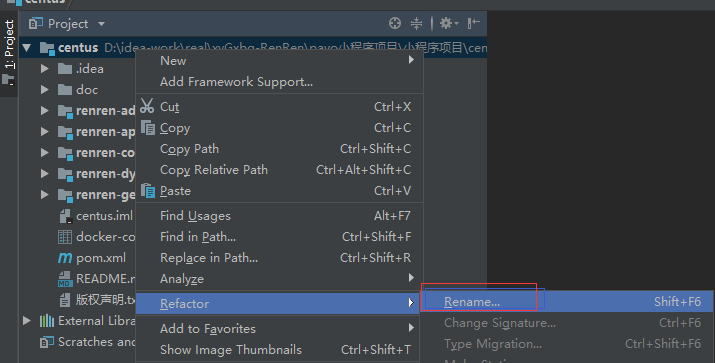Viewport: 715px width, 363px height.
Task: Open the Project panel settings gear
Action: point(448,23)
